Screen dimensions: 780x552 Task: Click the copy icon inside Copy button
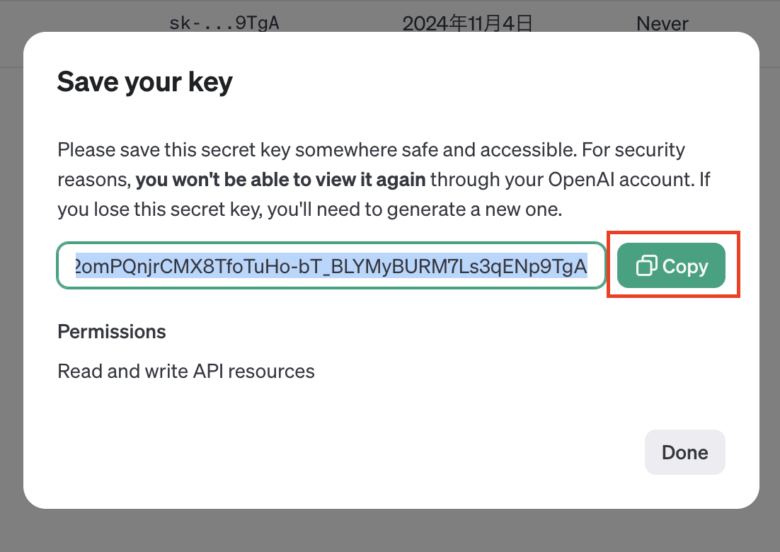click(646, 266)
